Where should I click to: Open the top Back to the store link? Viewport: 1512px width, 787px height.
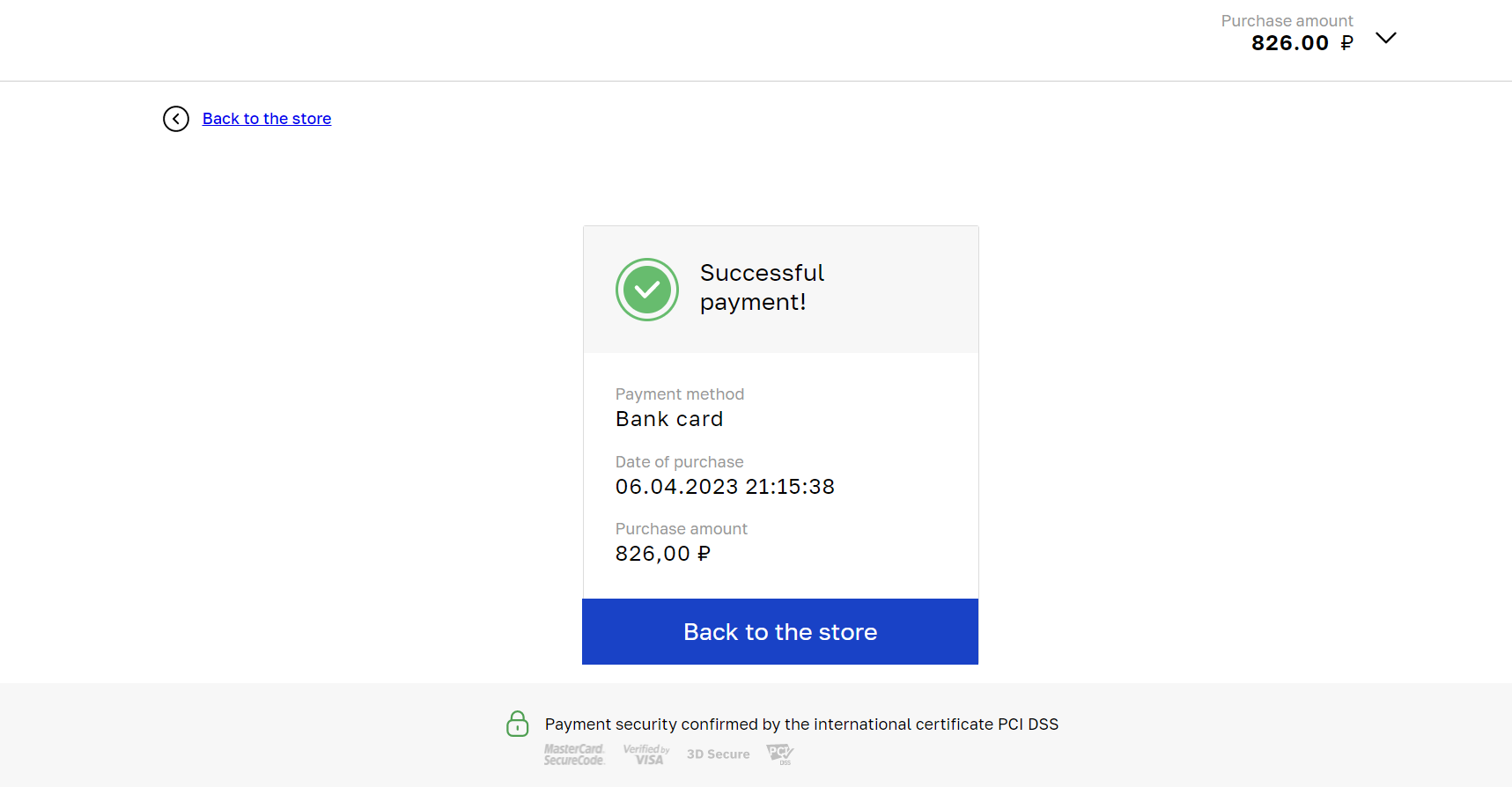coord(267,119)
